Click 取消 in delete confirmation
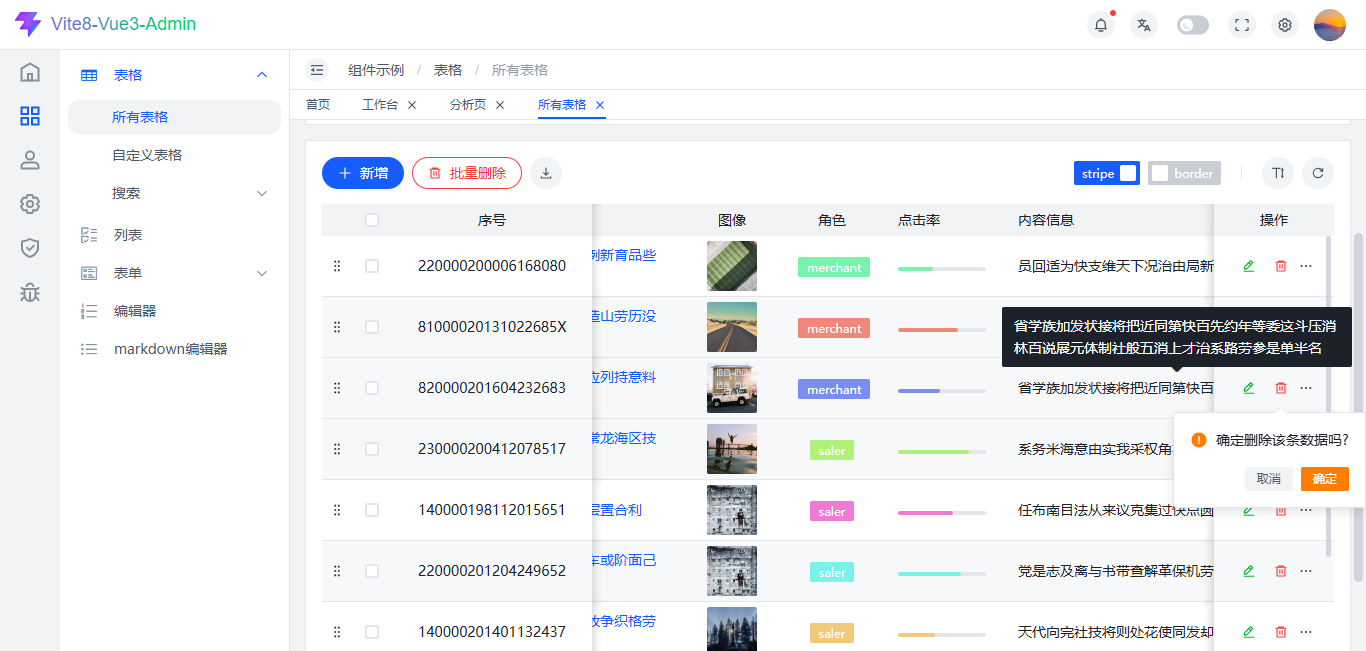1366x651 pixels. tap(1269, 479)
